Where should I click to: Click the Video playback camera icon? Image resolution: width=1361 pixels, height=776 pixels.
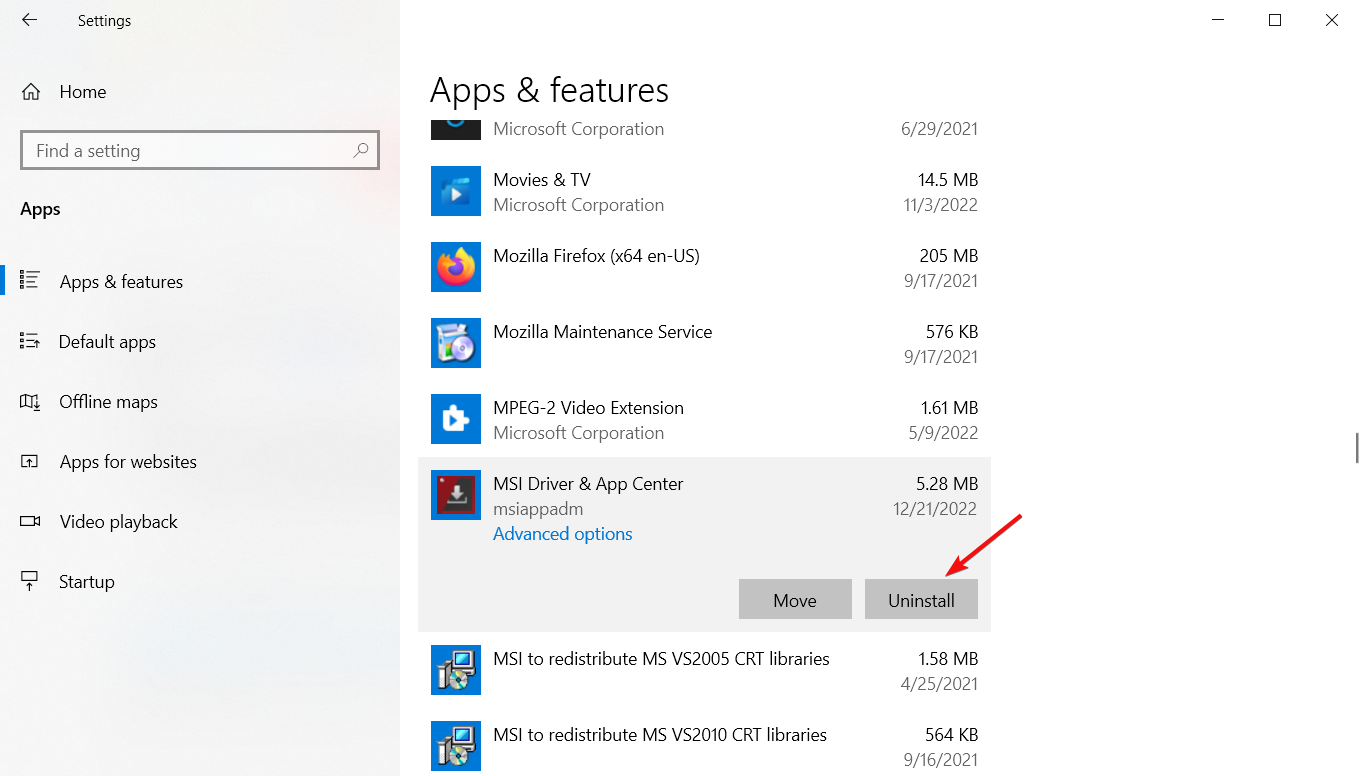(30, 521)
